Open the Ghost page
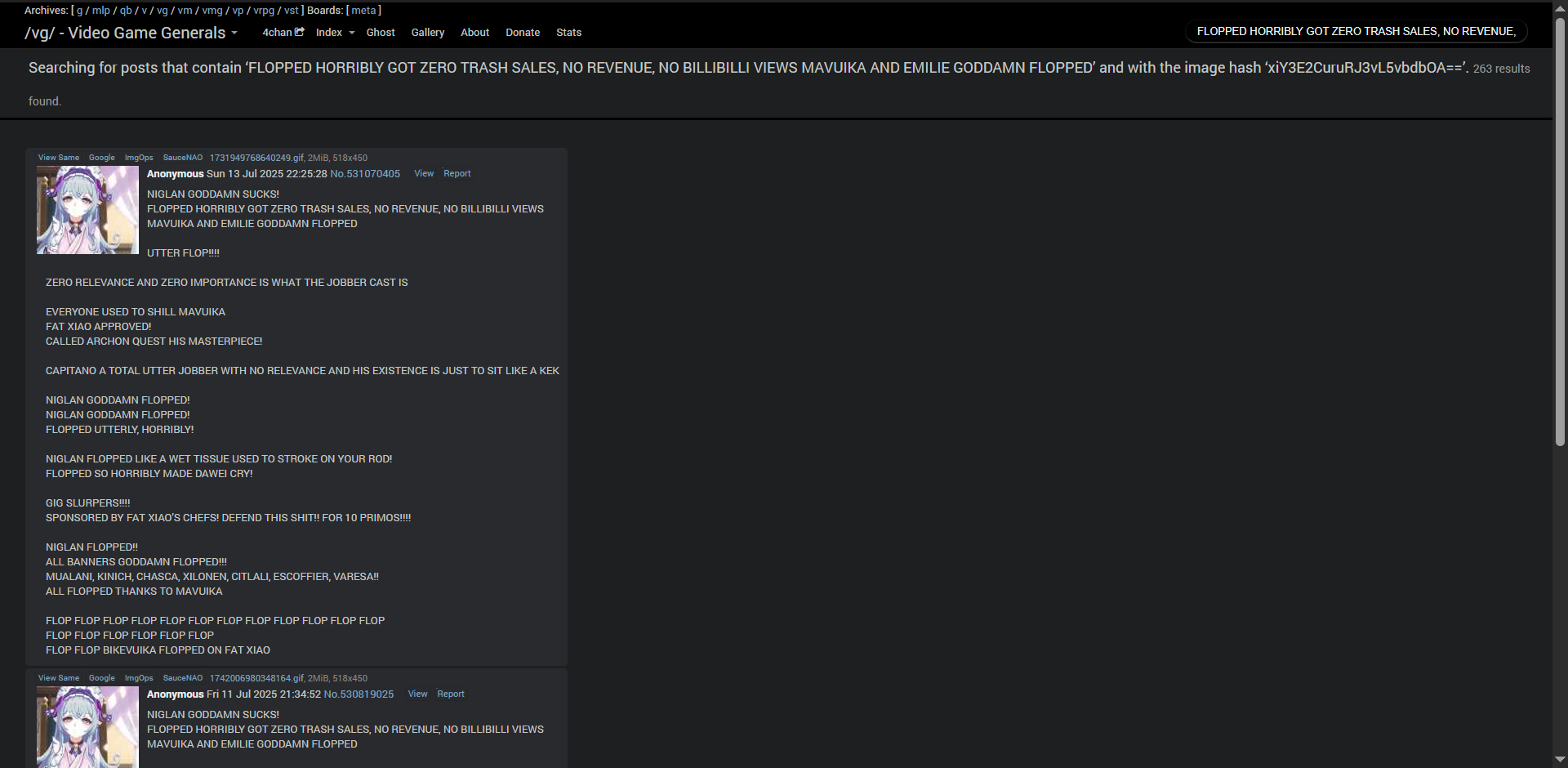Screen dimensions: 1568x768 [381, 33]
